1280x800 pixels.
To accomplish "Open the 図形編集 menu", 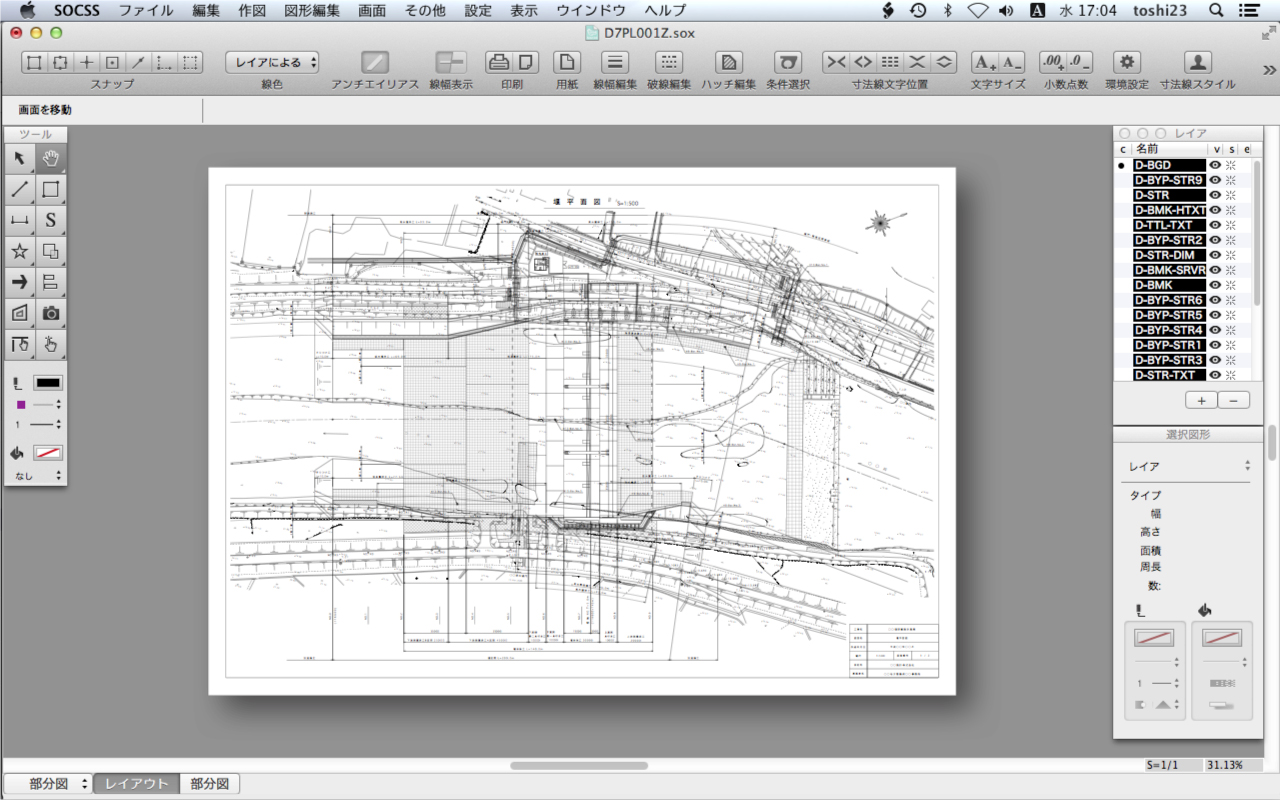I will (x=312, y=10).
